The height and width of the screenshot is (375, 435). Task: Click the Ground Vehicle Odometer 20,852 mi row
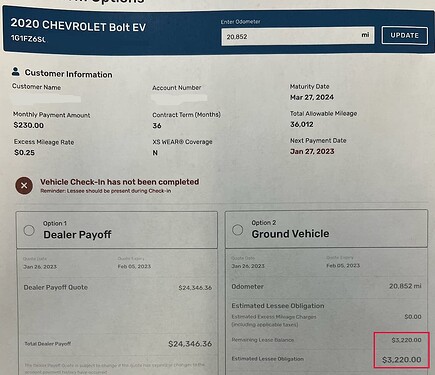tap(326, 286)
